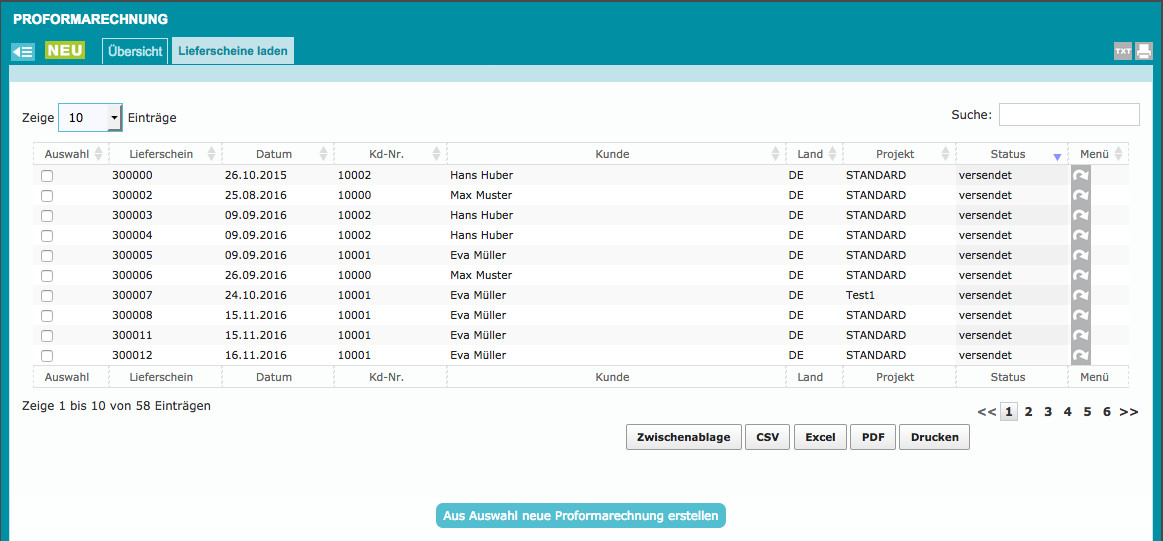Click into the Suche search field
Screen dimensions: 1163x541
tap(1069, 115)
